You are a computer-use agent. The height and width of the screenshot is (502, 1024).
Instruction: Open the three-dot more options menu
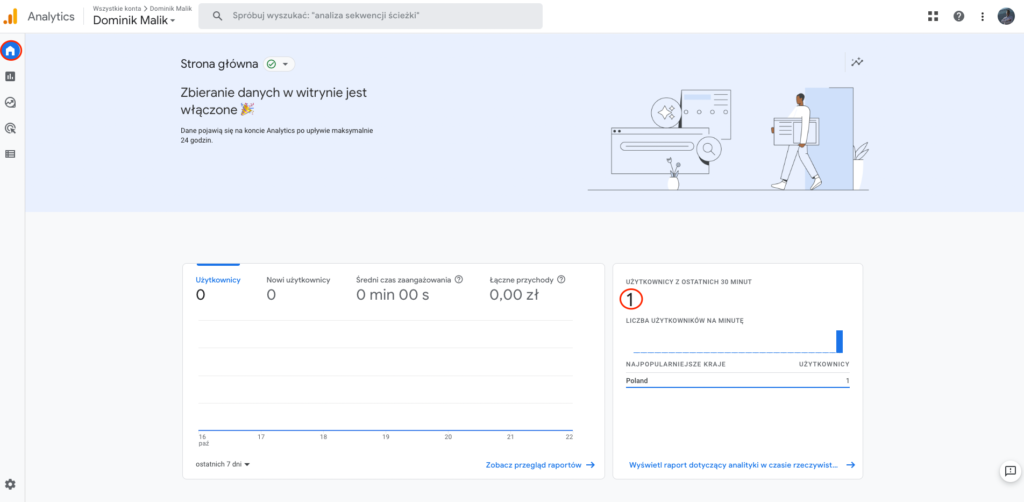pyautogui.click(x=983, y=16)
